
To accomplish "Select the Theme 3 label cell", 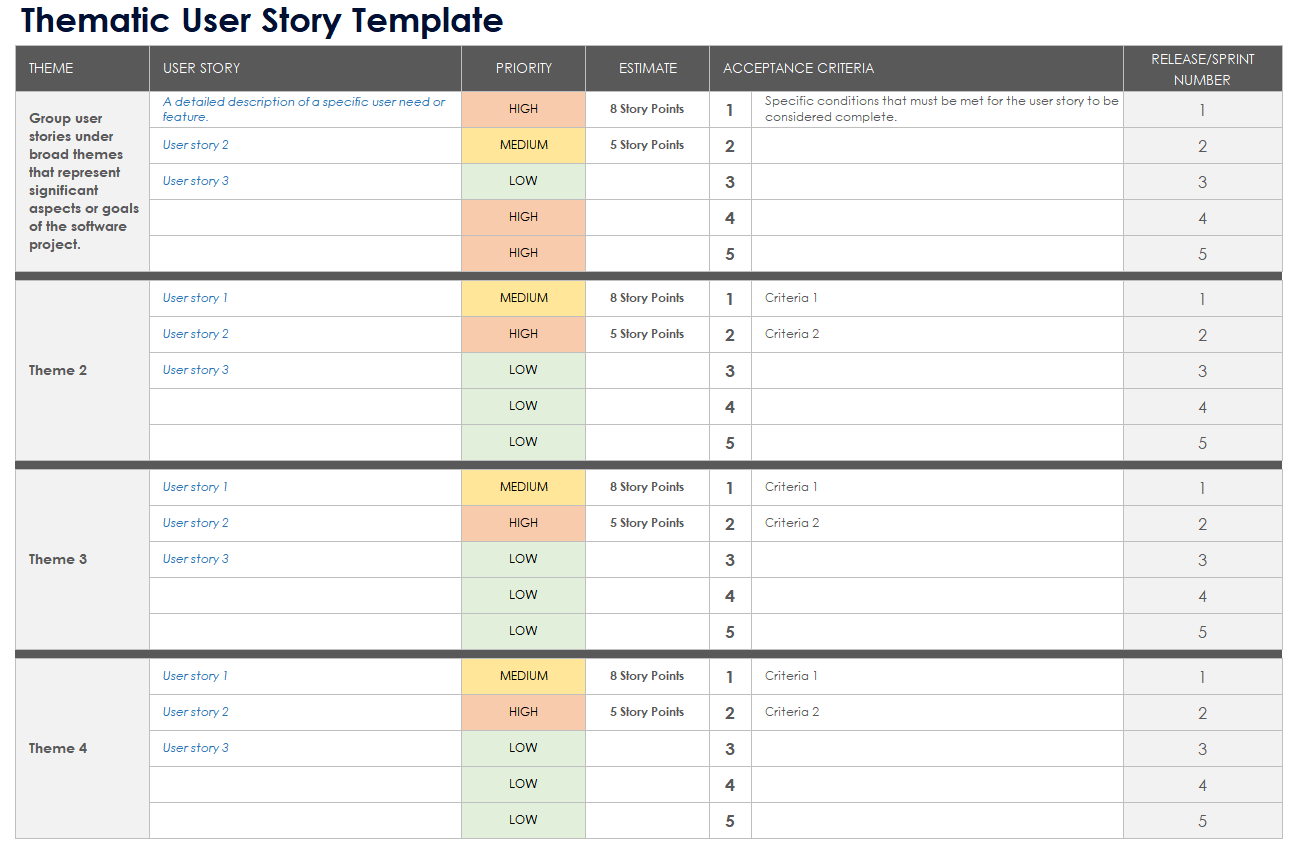I will [58, 559].
